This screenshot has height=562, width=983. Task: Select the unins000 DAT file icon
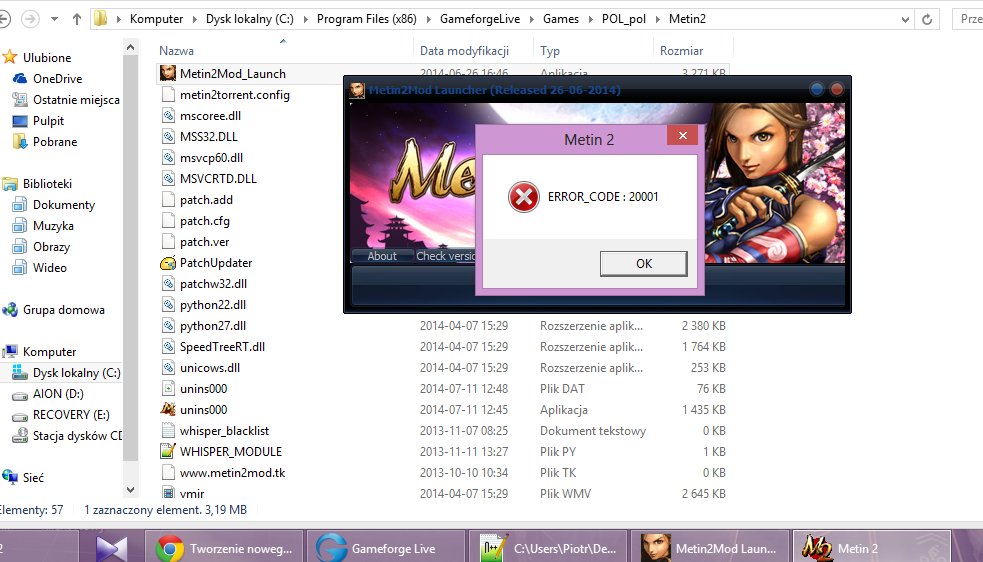(x=167, y=389)
